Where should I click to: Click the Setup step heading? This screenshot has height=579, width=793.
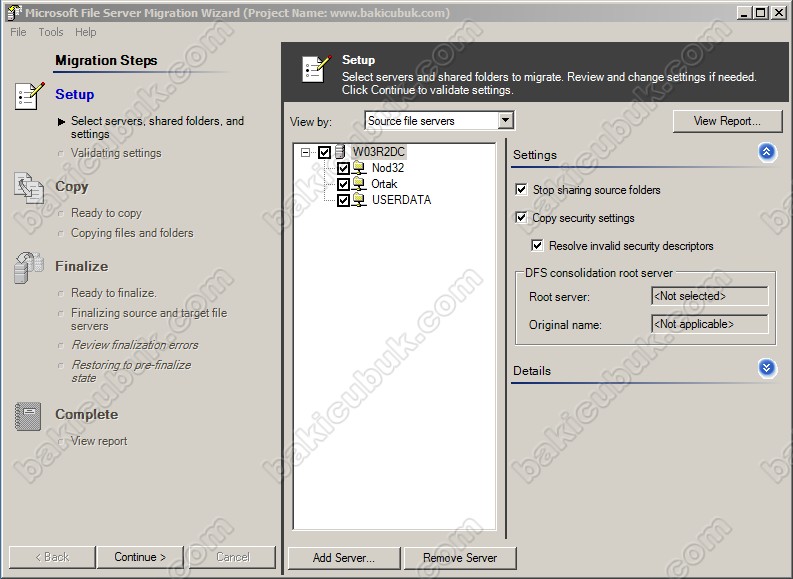[75, 95]
